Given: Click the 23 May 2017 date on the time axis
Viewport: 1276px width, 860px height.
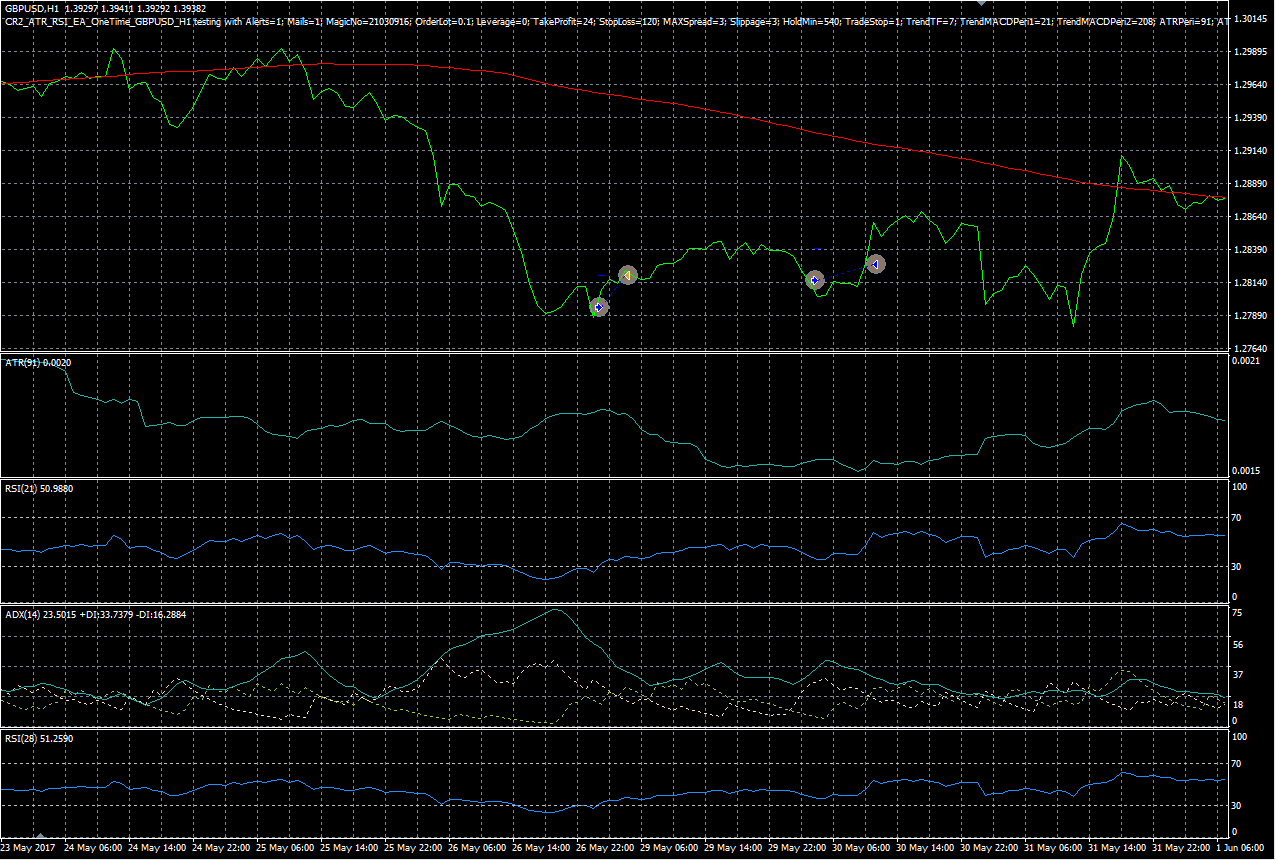Looking at the screenshot, I should pyautogui.click(x=30, y=847).
